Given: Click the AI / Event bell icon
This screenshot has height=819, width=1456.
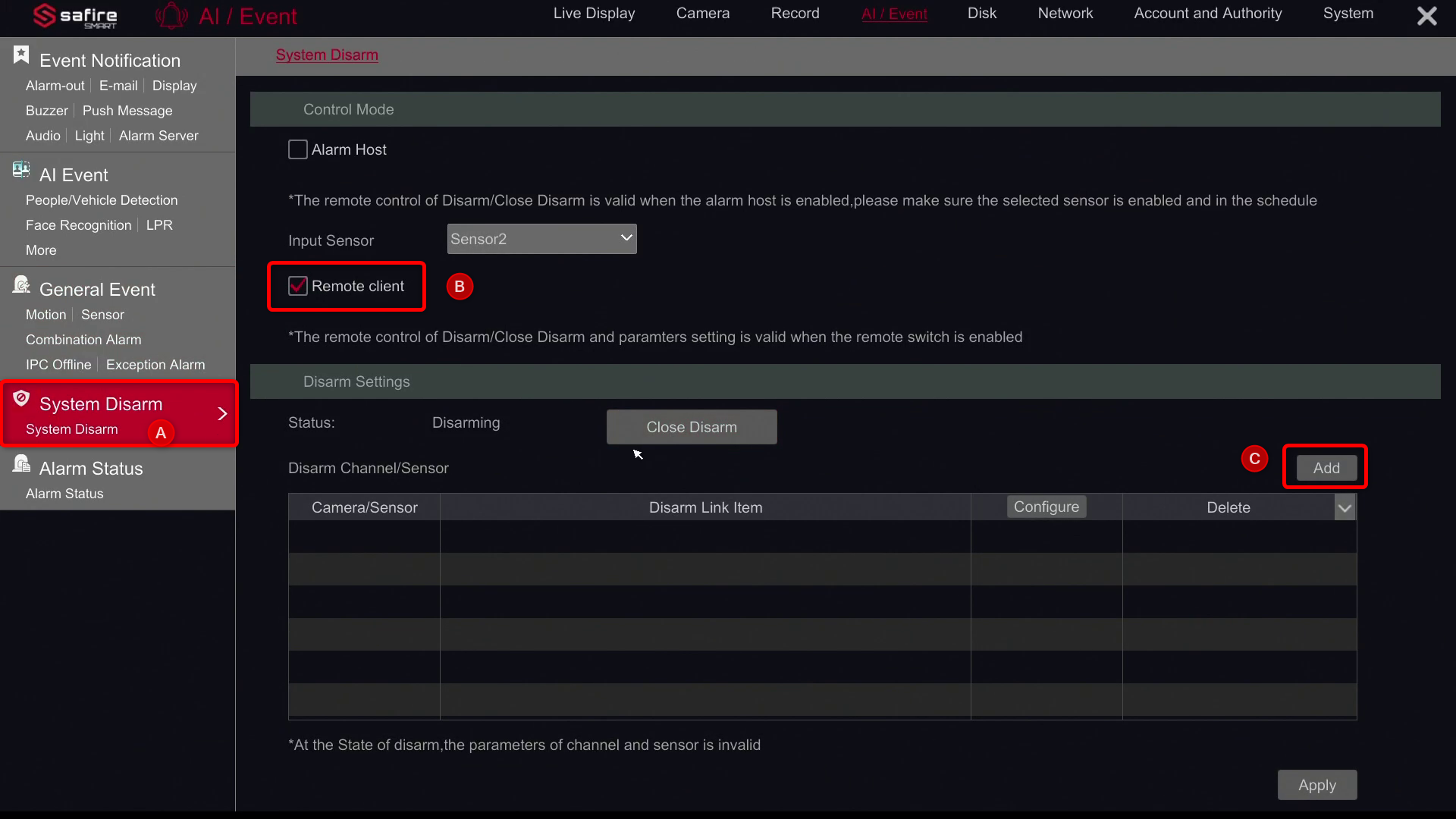Looking at the screenshot, I should [170, 15].
